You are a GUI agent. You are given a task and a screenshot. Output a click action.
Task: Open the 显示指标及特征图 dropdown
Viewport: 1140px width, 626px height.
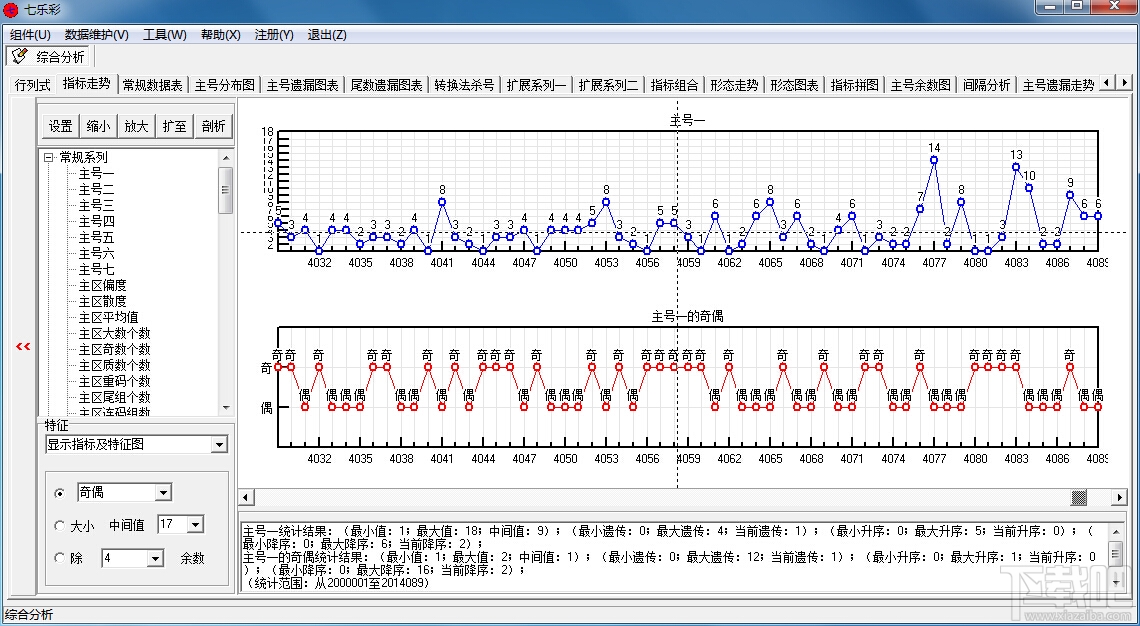[219, 444]
